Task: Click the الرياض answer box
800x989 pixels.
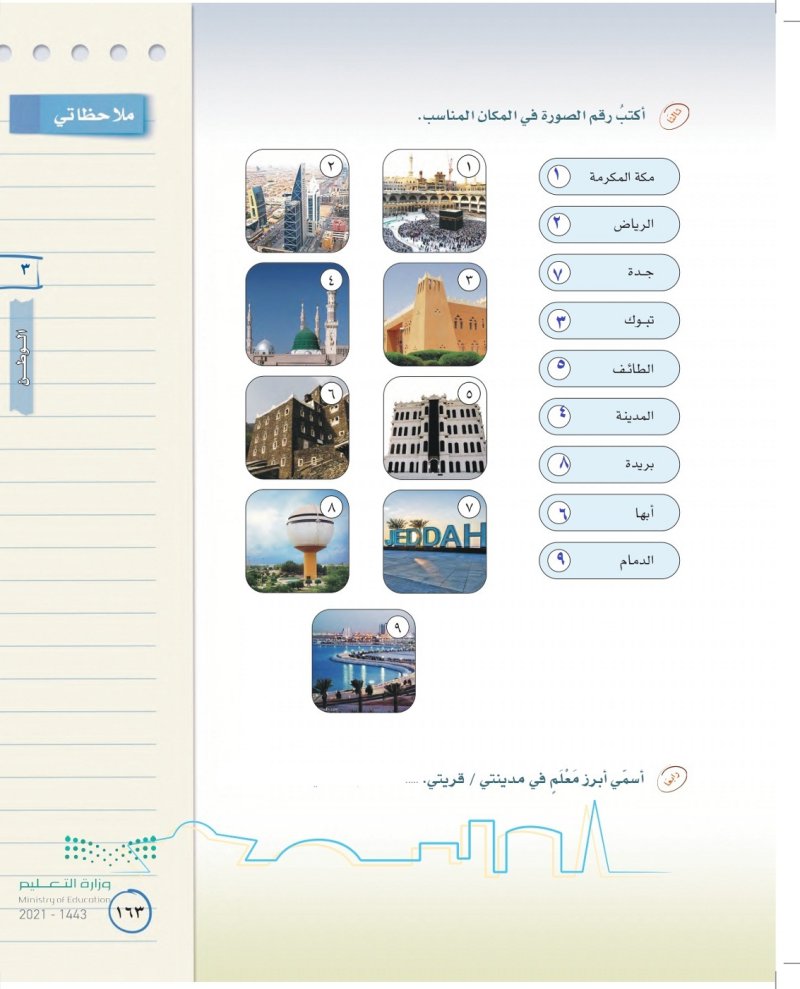Action: click(609, 225)
